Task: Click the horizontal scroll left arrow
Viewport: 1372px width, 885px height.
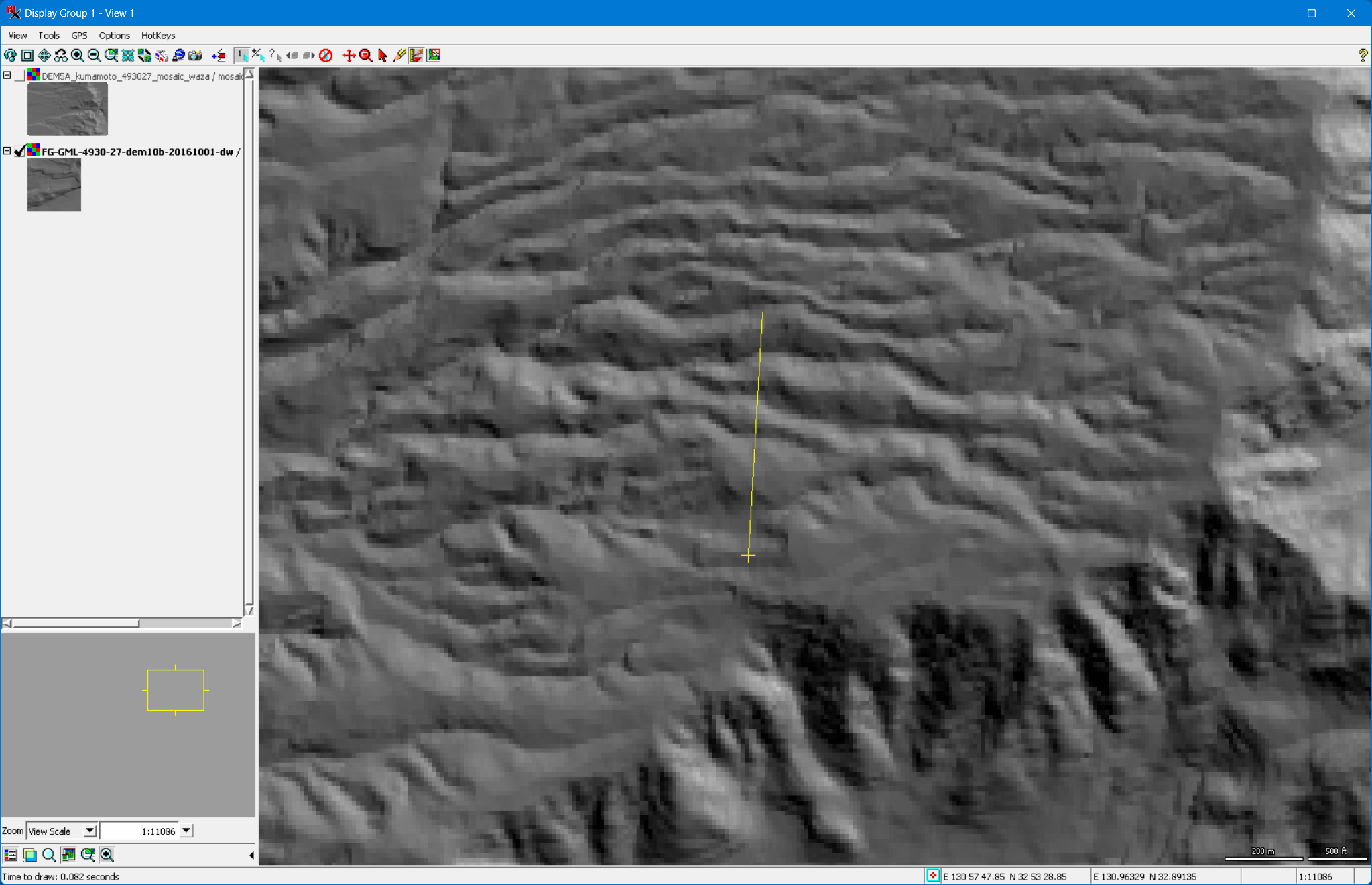Action: coord(7,624)
